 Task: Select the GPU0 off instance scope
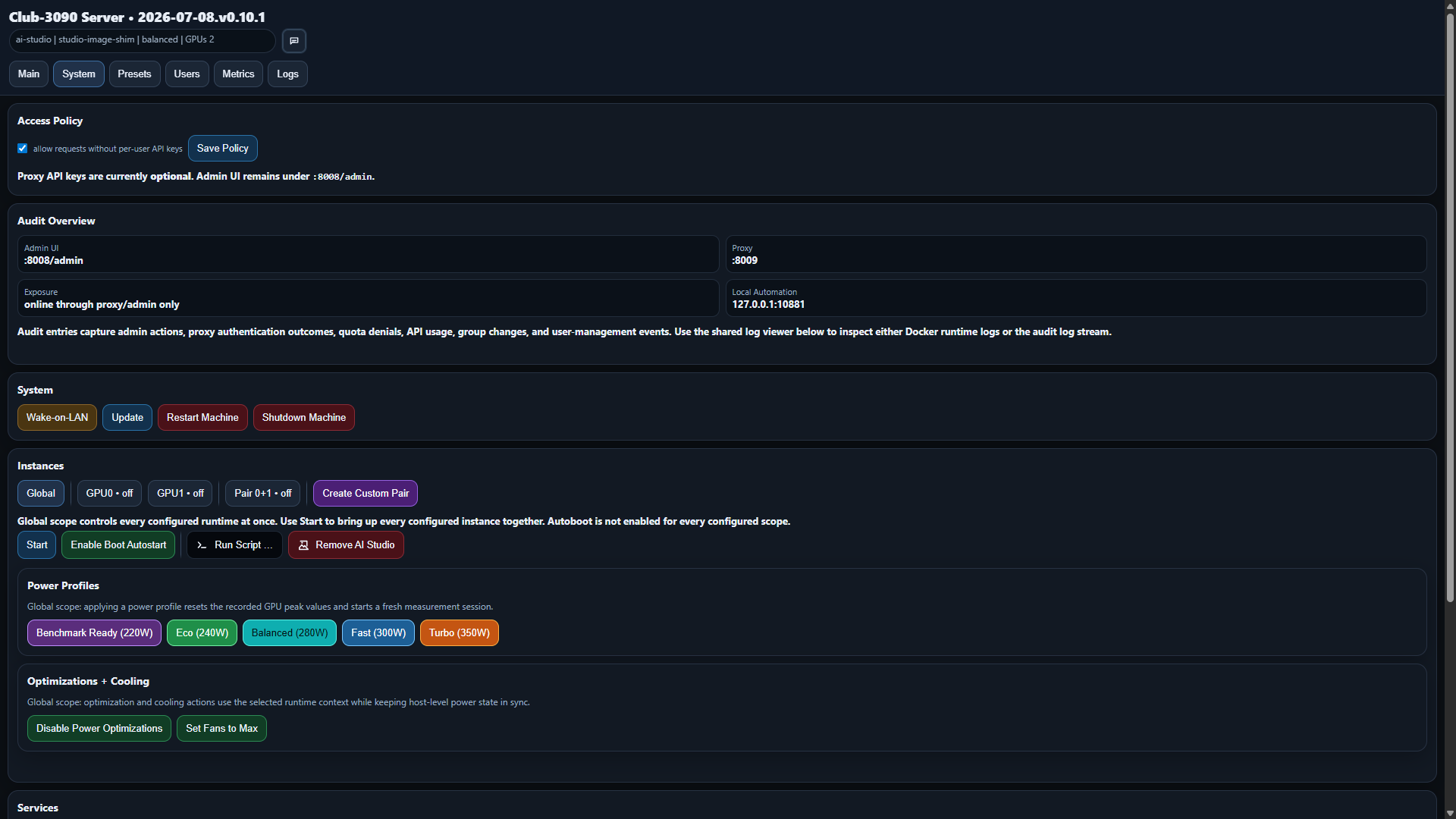click(109, 494)
